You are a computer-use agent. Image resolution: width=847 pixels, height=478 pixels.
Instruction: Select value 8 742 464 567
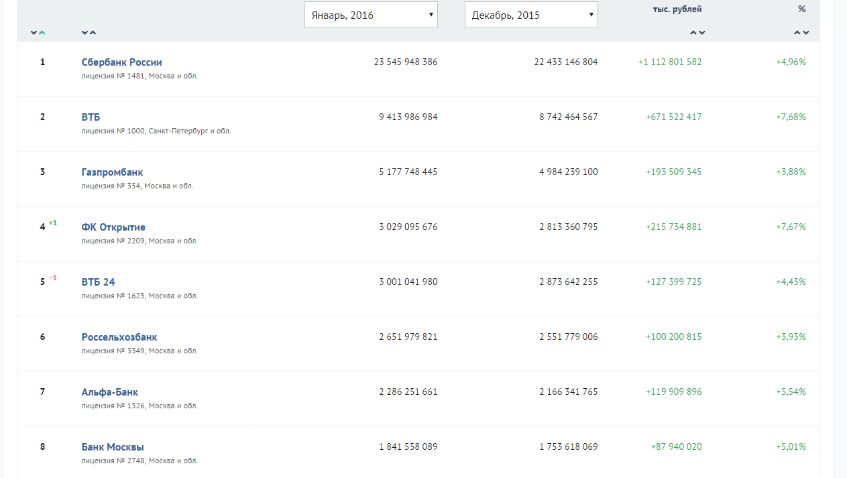[568, 117]
